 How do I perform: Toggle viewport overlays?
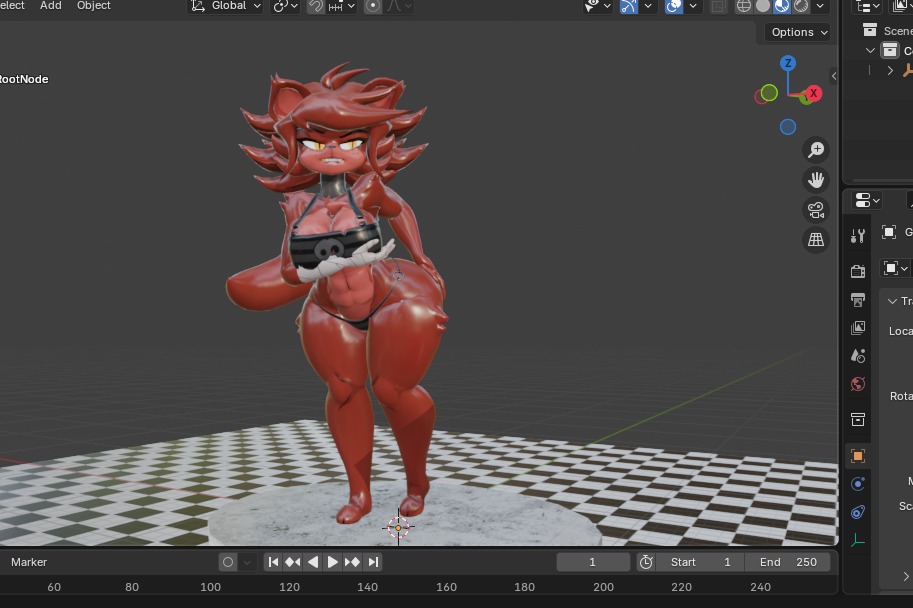point(674,6)
